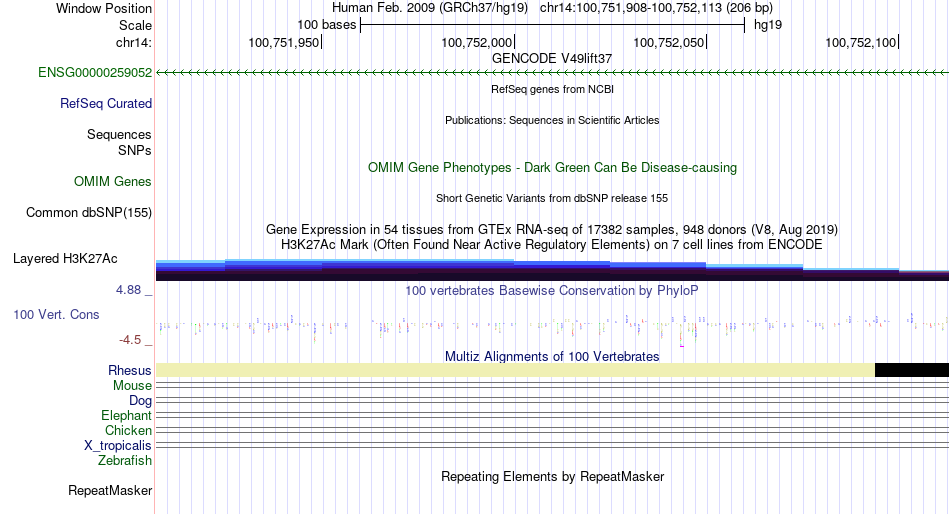Click the -4.5 PhyloP lower limit value
Viewport: 950px width, 514px height.
pyautogui.click(x=130, y=339)
